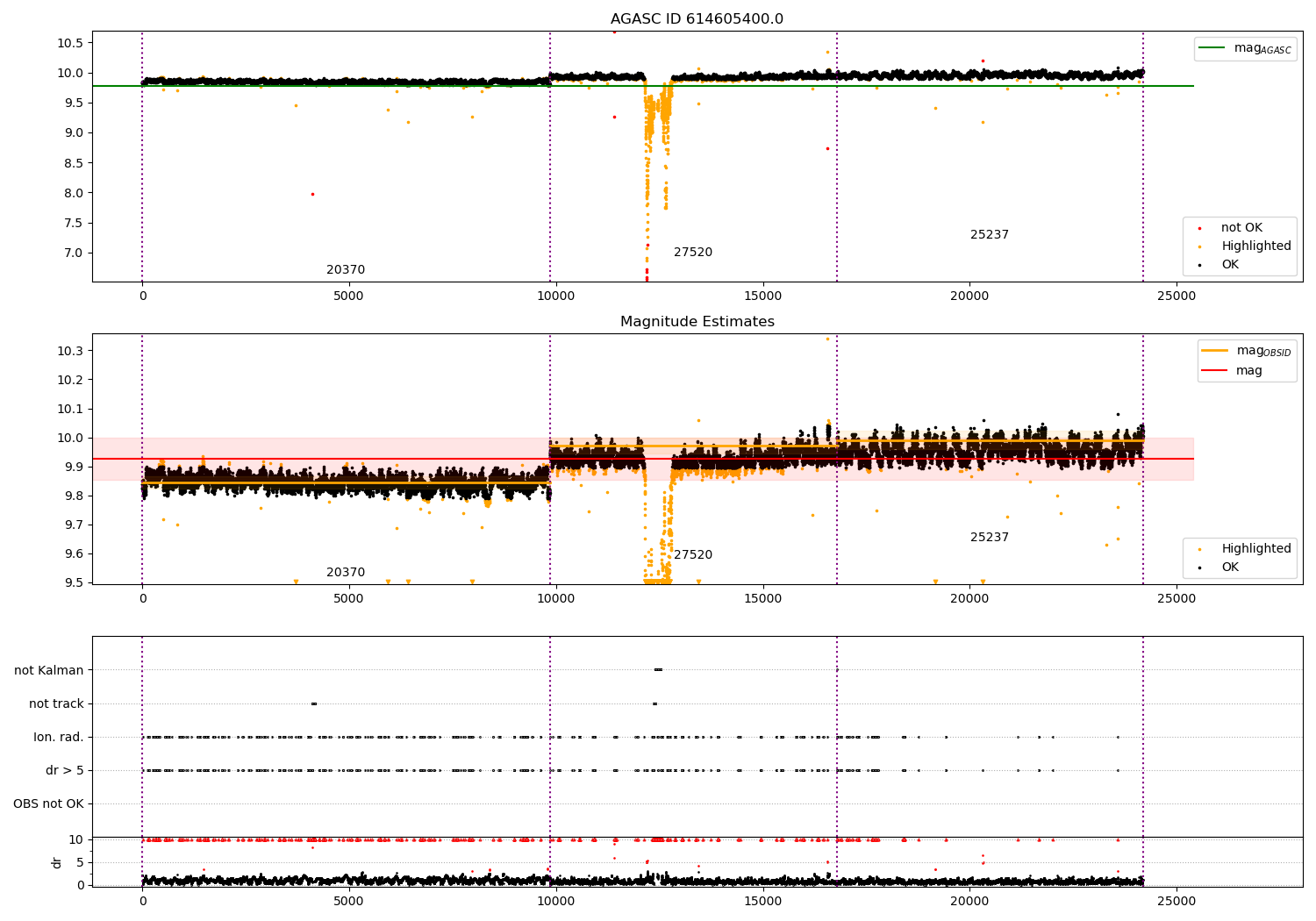Click 'not OK' legend label in top plot
Screen dimensions: 1316x921
[x=1241, y=228]
